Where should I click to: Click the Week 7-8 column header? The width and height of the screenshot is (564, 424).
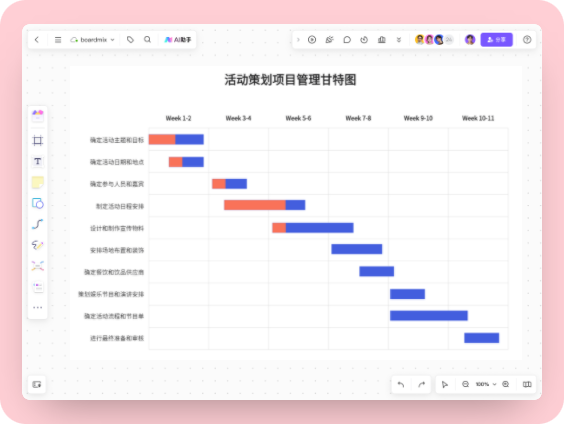(358, 118)
